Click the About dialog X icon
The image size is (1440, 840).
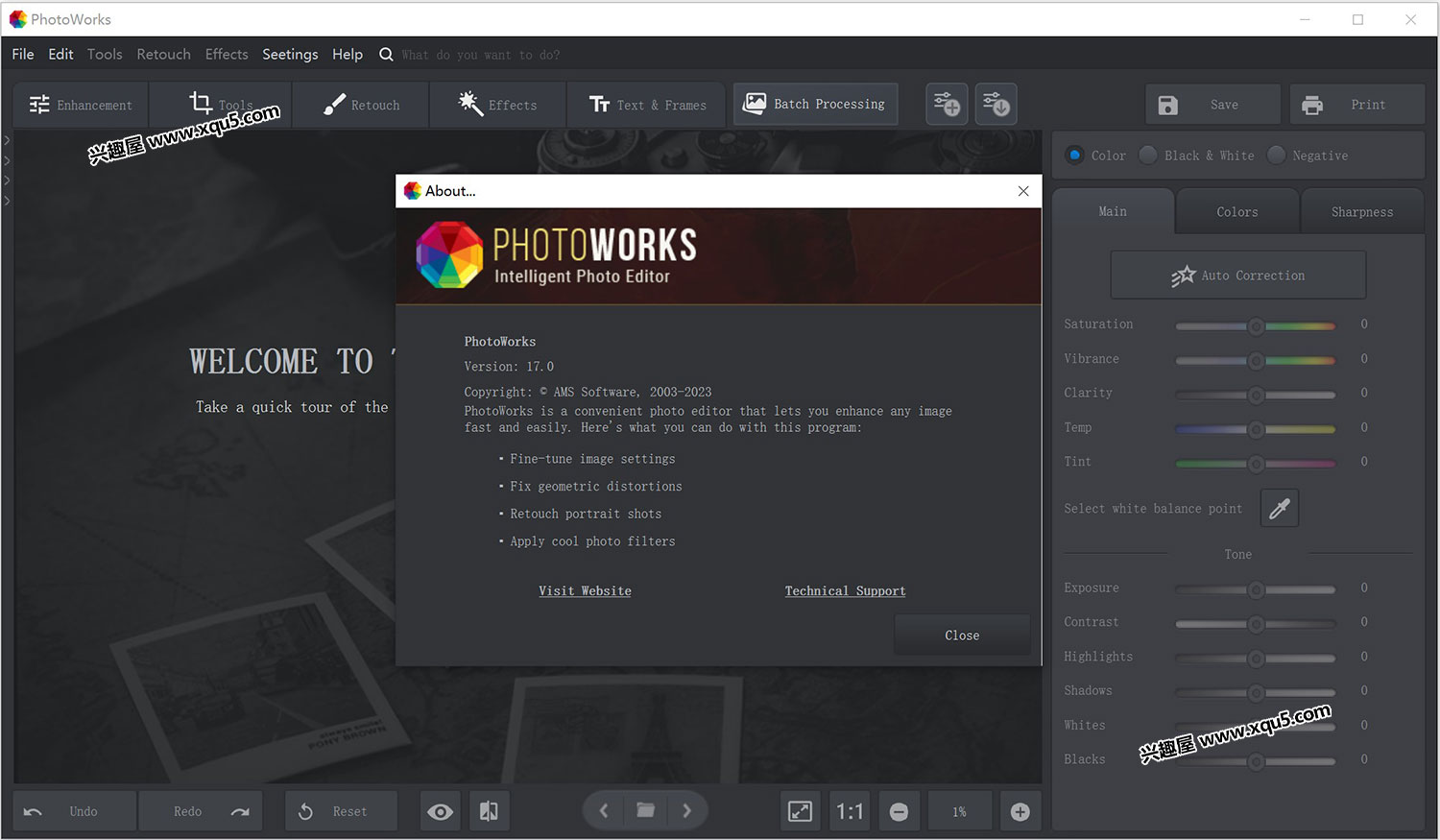pos(1023,191)
